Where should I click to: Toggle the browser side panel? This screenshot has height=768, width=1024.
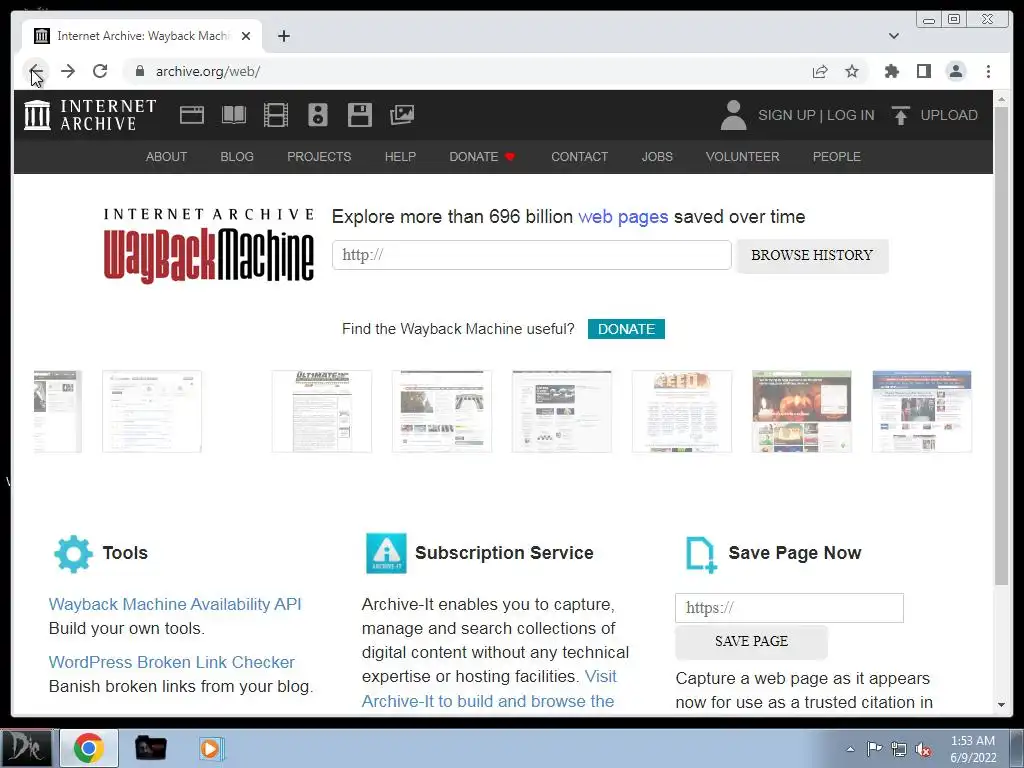(923, 71)
